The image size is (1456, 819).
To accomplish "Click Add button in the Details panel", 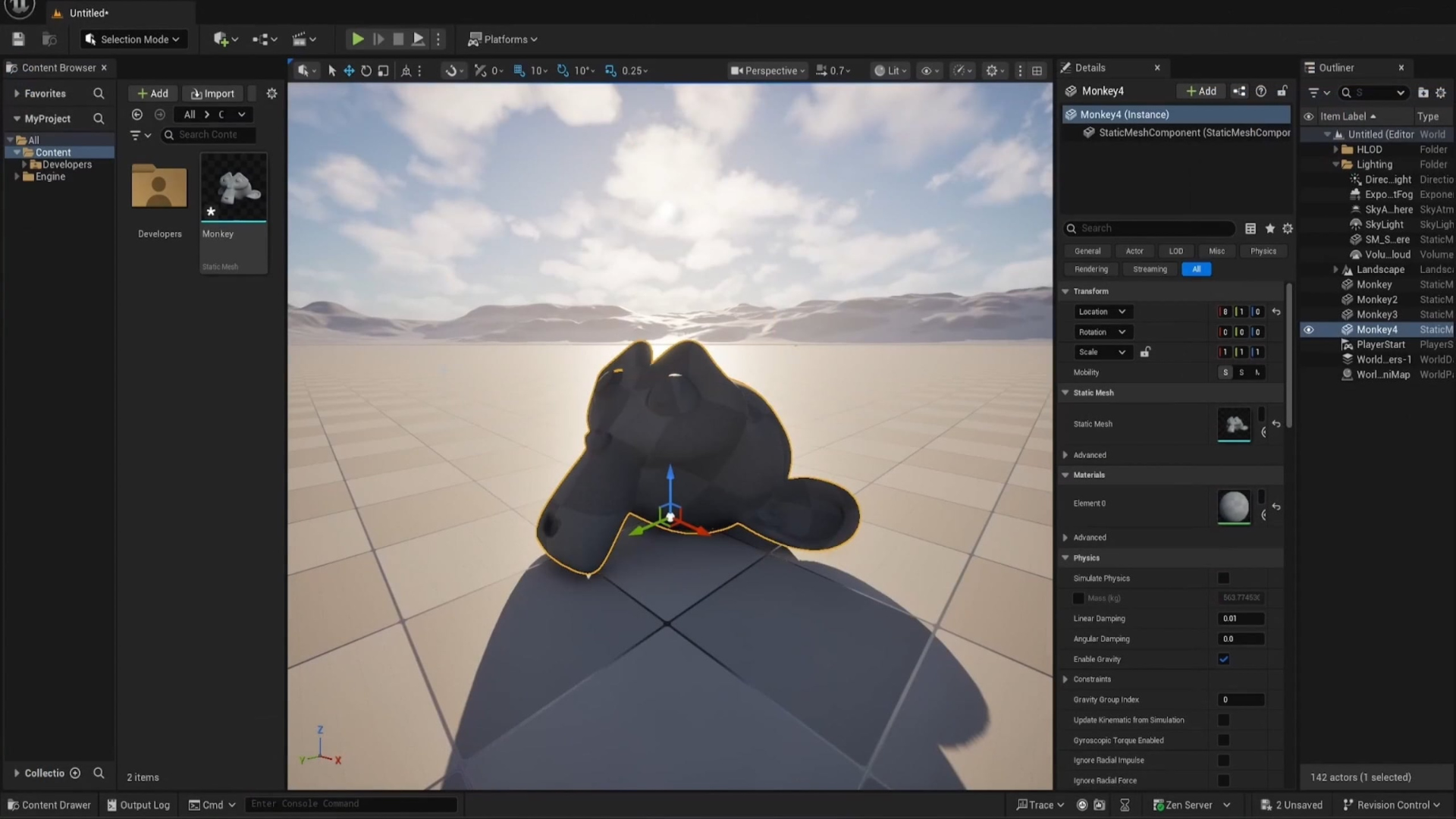I will (1201, 91).
